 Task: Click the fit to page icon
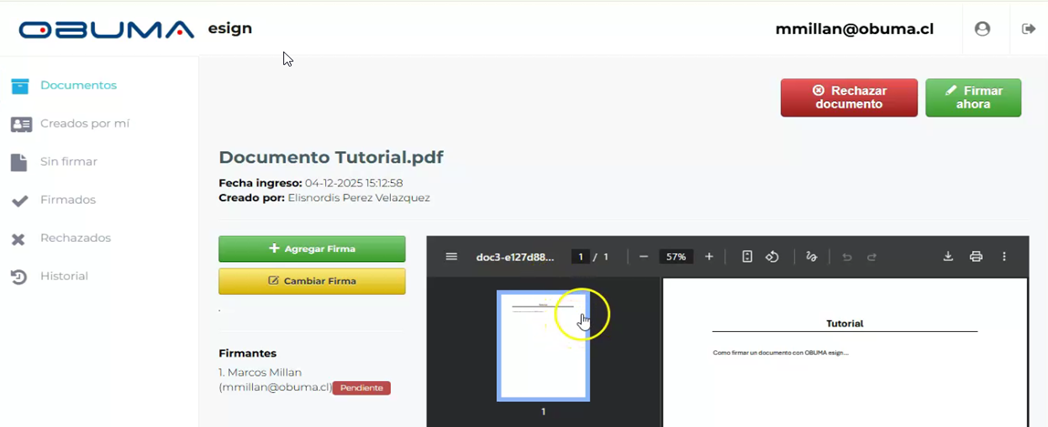click(x=747, y=257)
